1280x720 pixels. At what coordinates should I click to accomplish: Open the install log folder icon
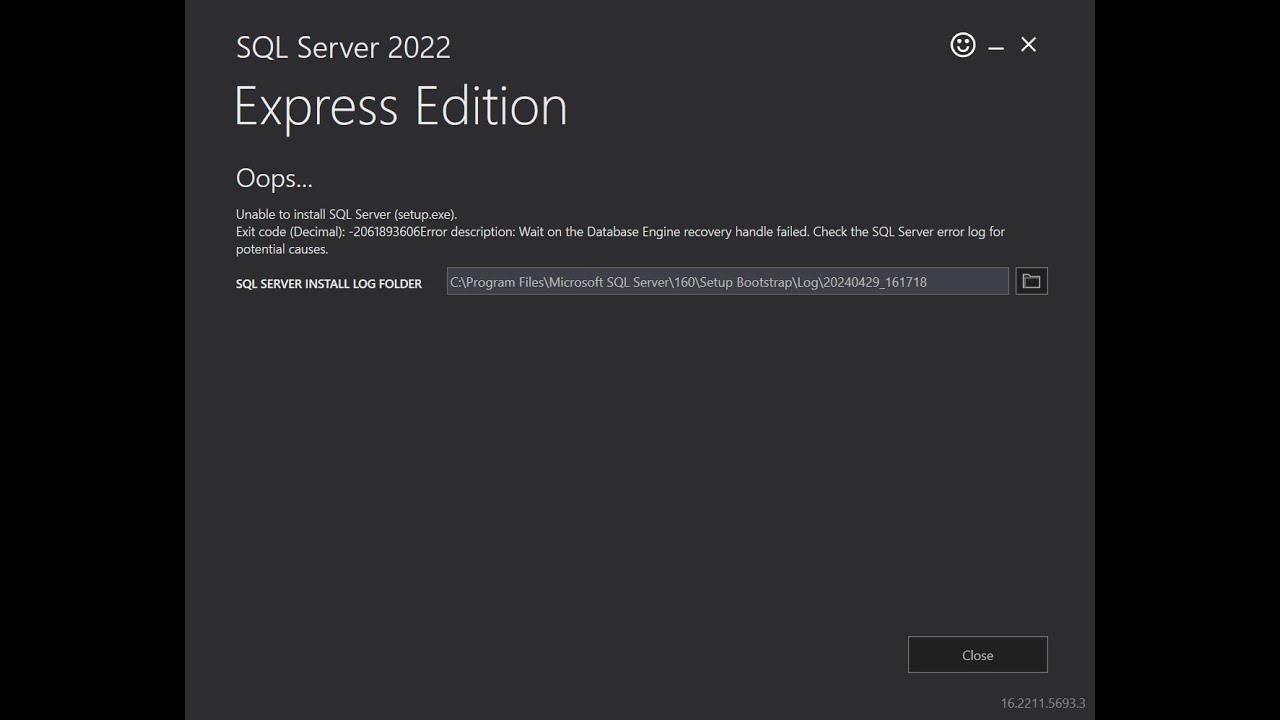[1031, 282]
